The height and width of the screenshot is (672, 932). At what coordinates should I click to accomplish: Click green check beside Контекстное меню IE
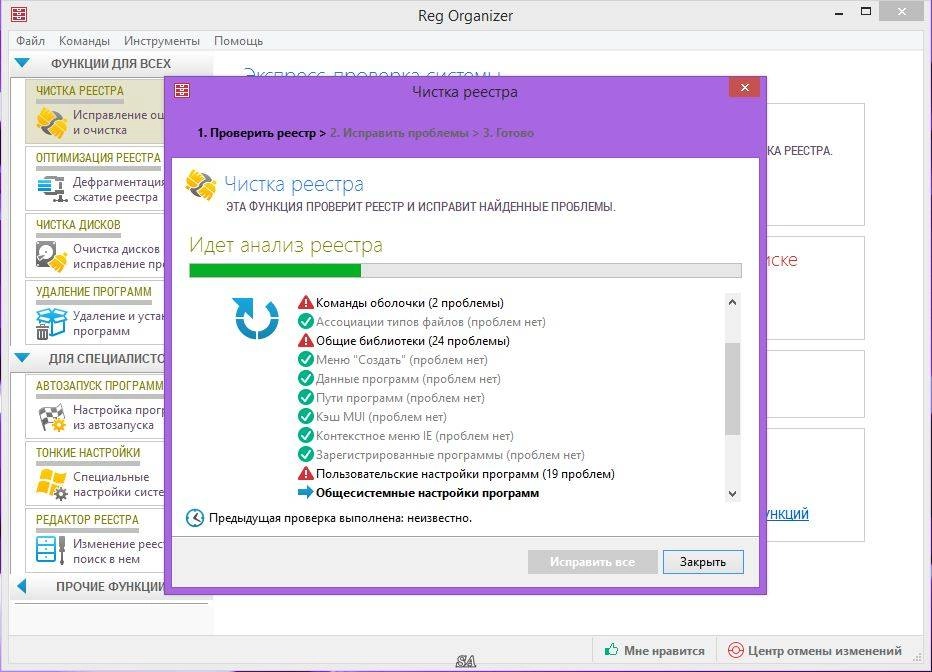[x=306, y=436]
